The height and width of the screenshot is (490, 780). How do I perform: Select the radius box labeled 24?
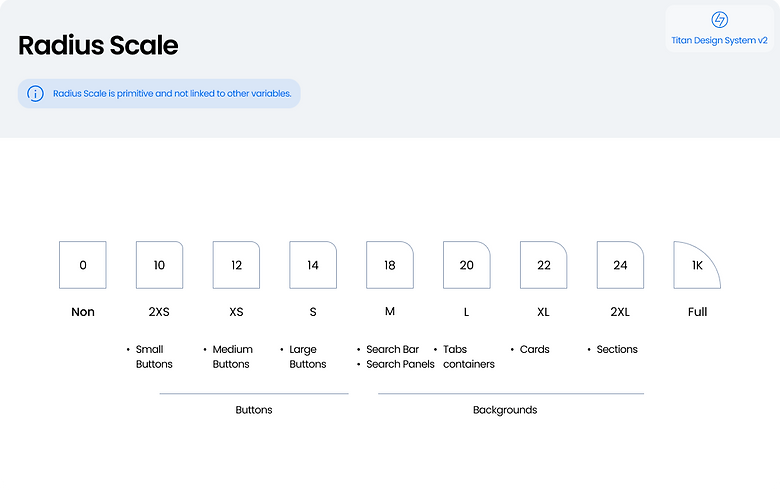[x=620, y=265]
